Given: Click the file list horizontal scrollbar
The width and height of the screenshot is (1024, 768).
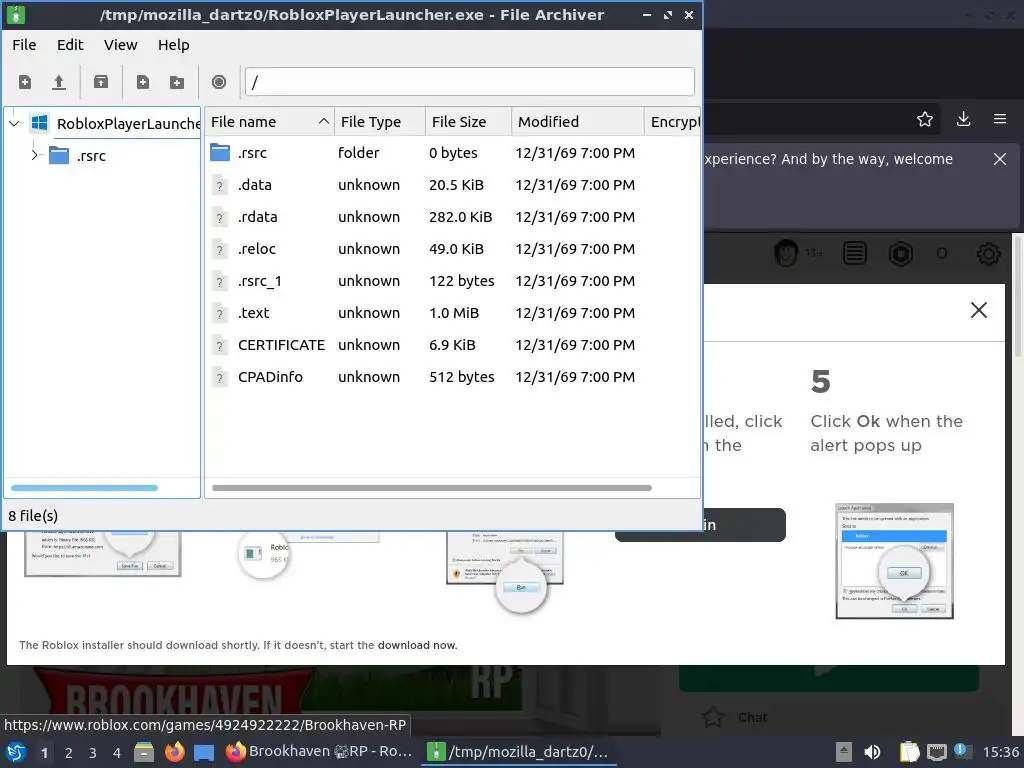Looking at the screenshot, I should point(432,488).
